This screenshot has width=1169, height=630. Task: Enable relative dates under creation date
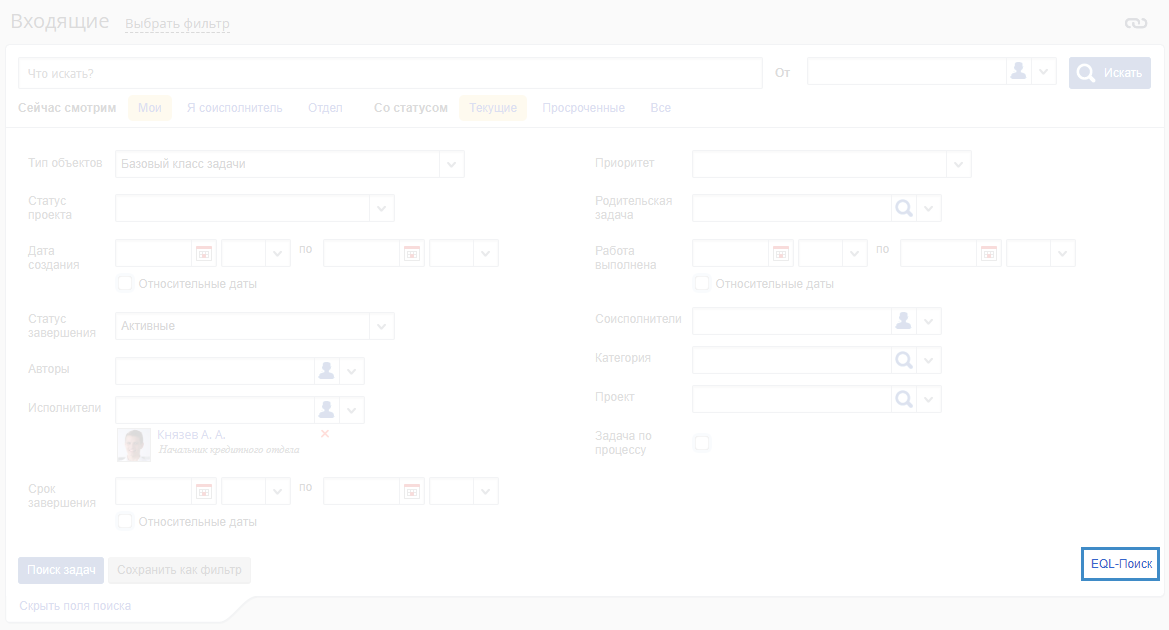coord(125,283)
